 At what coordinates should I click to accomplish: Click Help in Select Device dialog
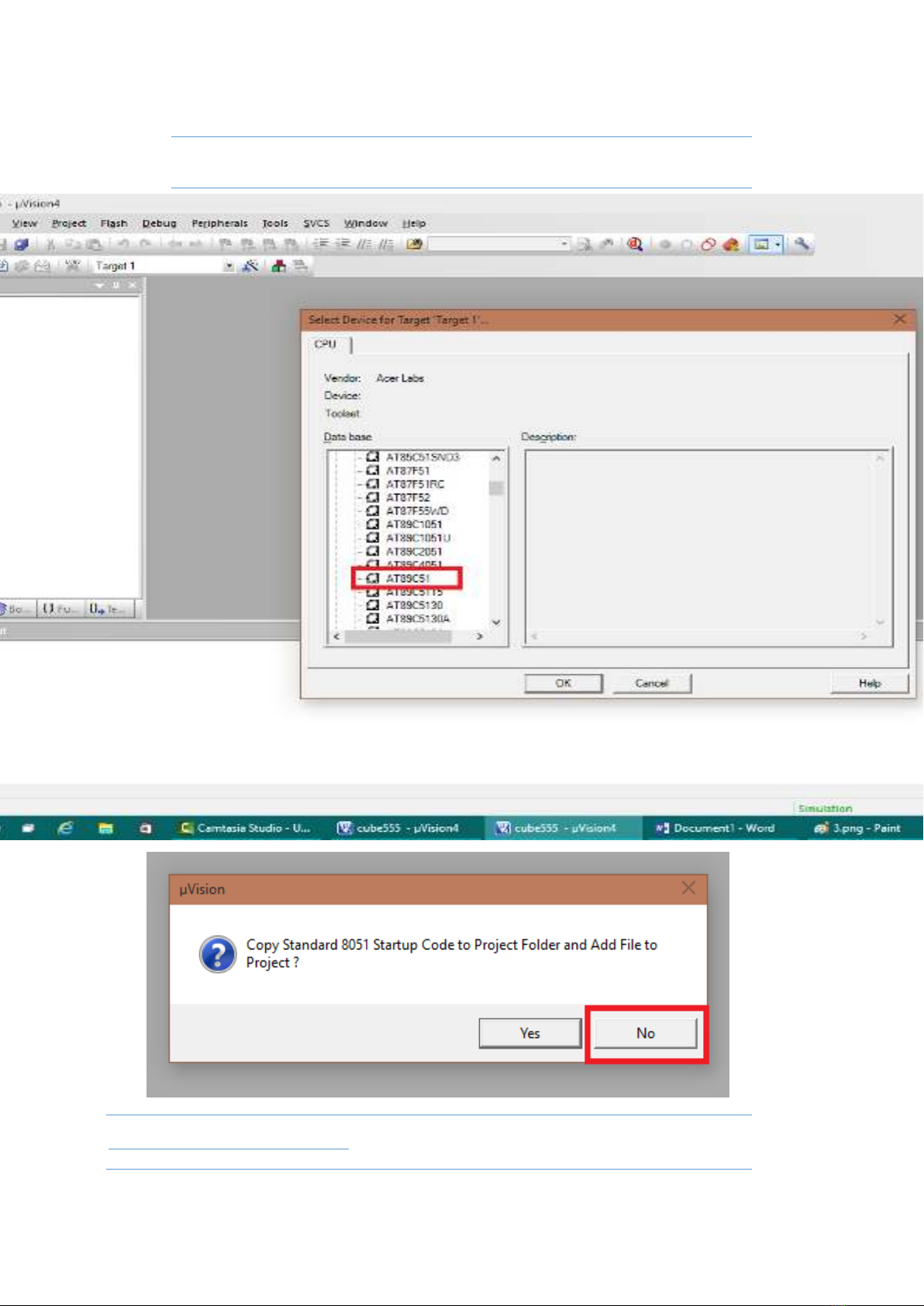(870, 683)
